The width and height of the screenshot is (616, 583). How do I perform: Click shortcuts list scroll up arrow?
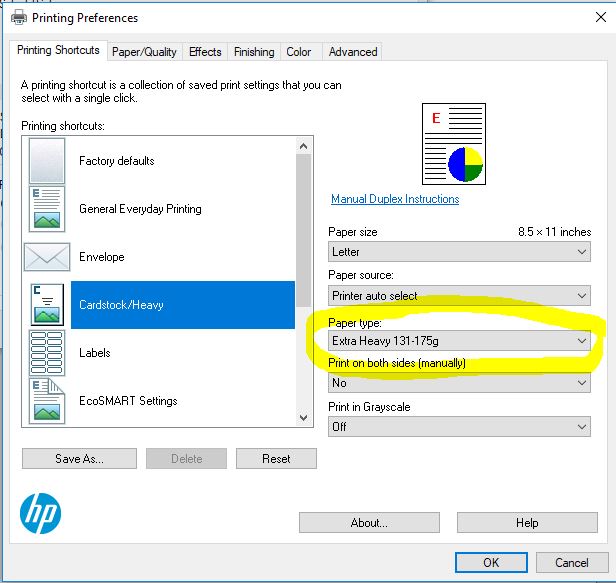[x=303, y=146]
